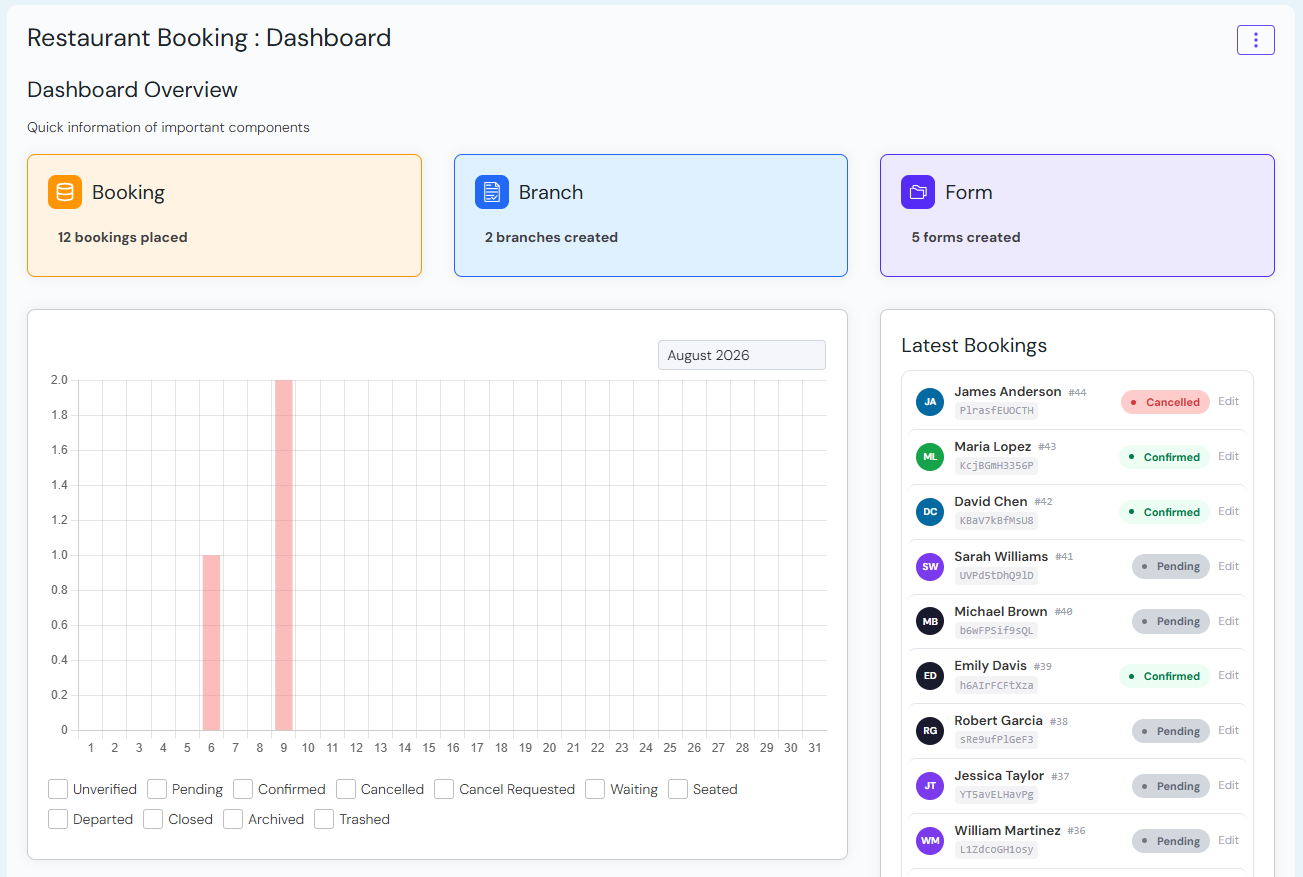Click booking code UVPd5tDhQ9lD
Image resolution: width=1303 pixels, height=877 pixels.
996,576
